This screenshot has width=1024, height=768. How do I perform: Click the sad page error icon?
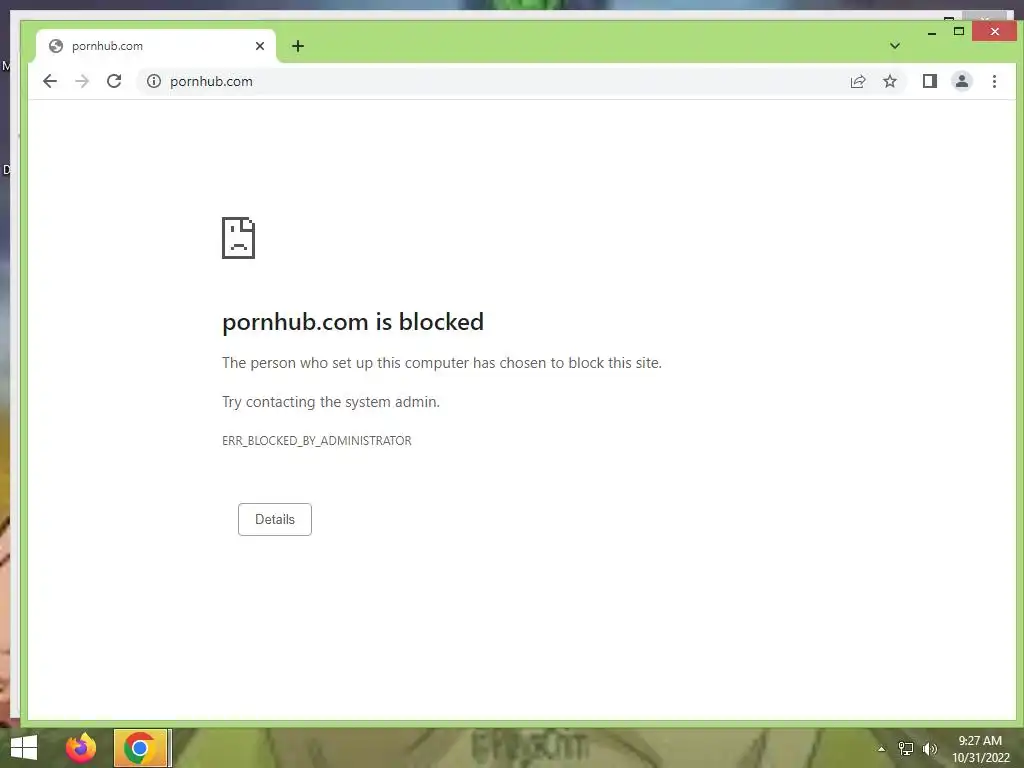coord(238,238)
